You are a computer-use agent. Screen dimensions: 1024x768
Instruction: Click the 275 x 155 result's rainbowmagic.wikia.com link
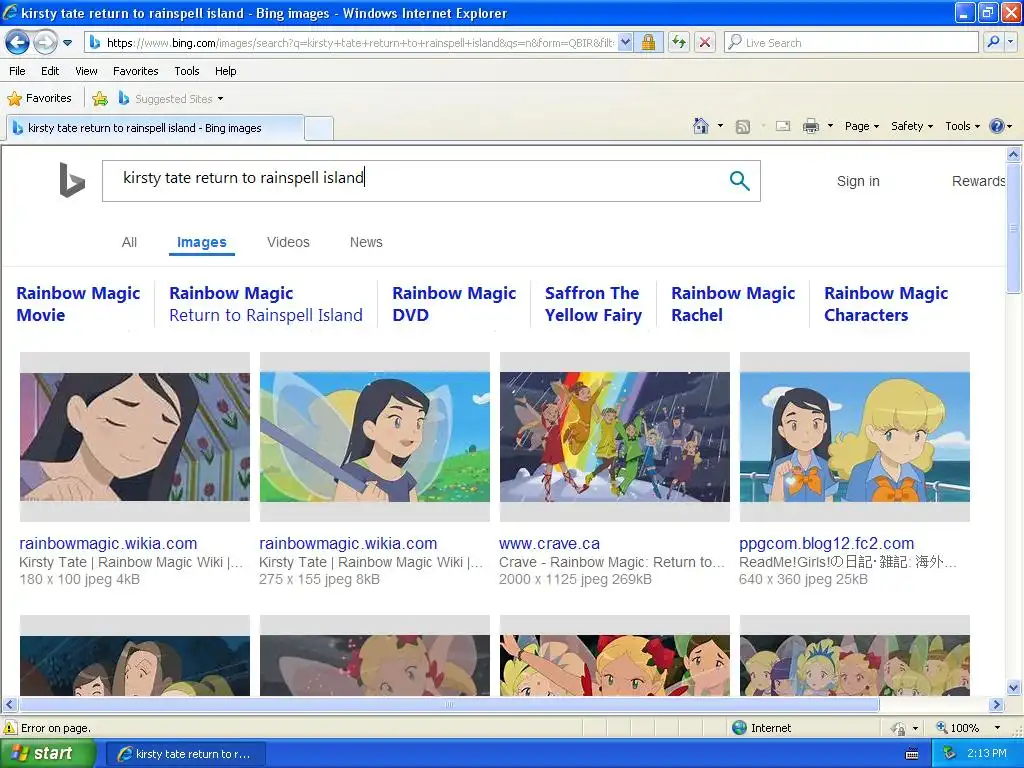348,543
